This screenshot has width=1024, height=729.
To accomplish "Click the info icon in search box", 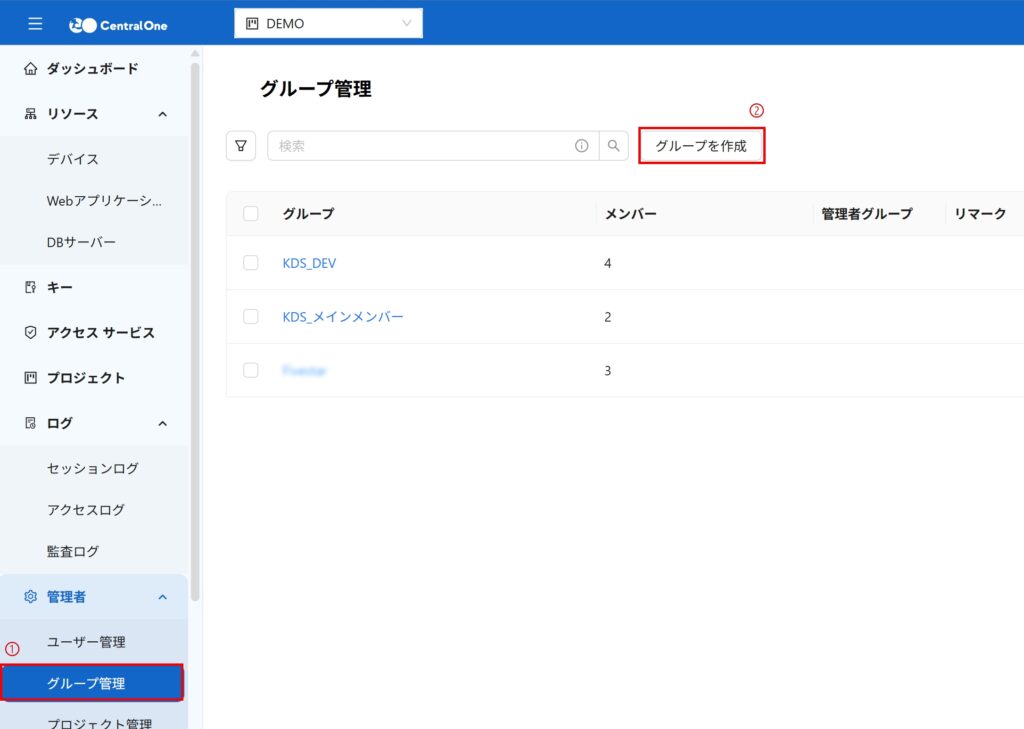I will pyautogui.click(x=582, y=146).
